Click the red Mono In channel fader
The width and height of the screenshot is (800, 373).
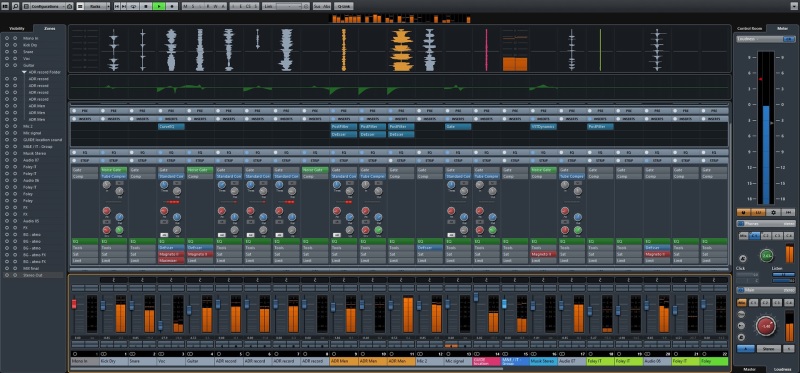point(74,304)
